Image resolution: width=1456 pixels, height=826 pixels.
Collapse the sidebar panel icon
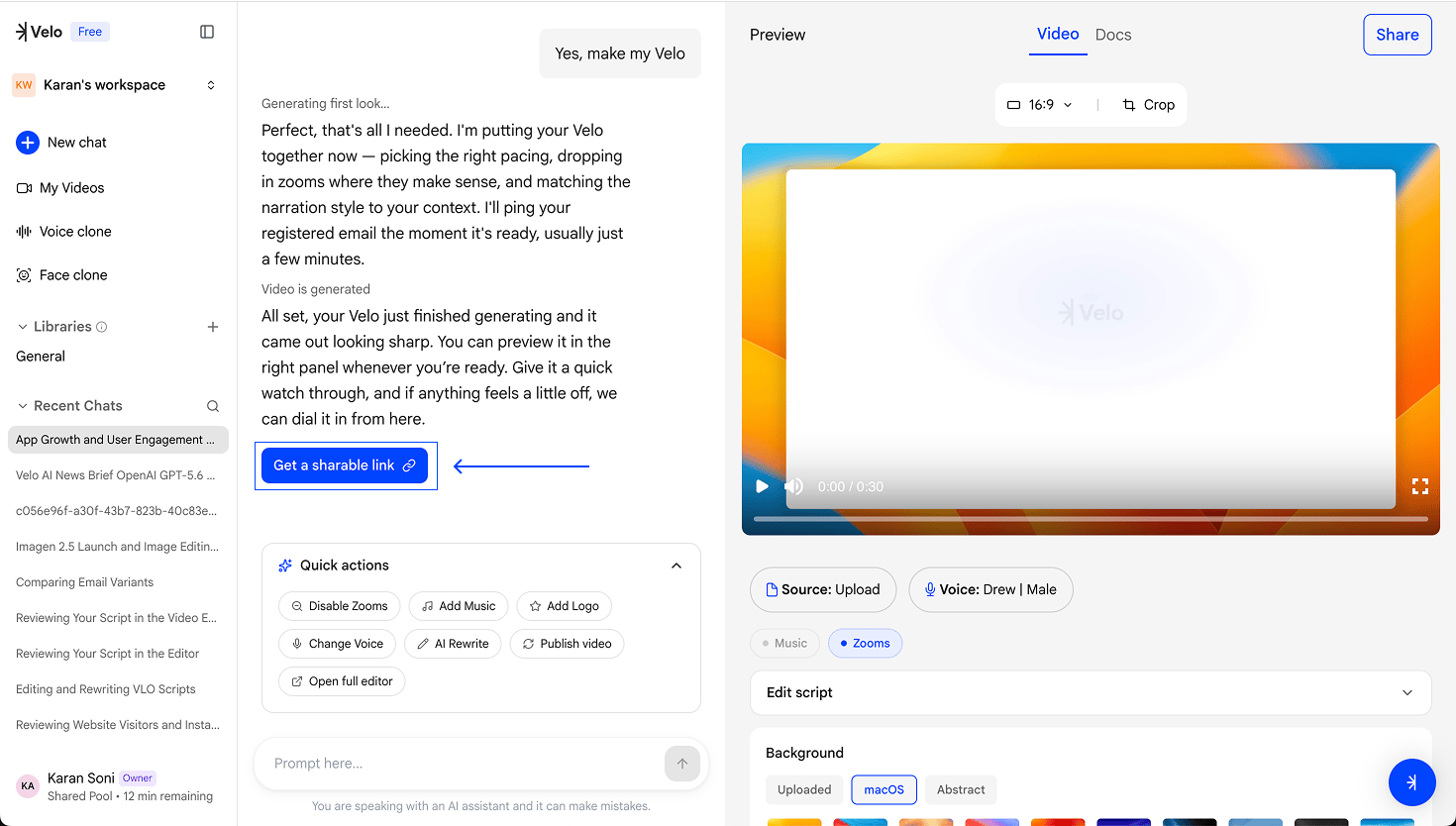coord(207,32)
